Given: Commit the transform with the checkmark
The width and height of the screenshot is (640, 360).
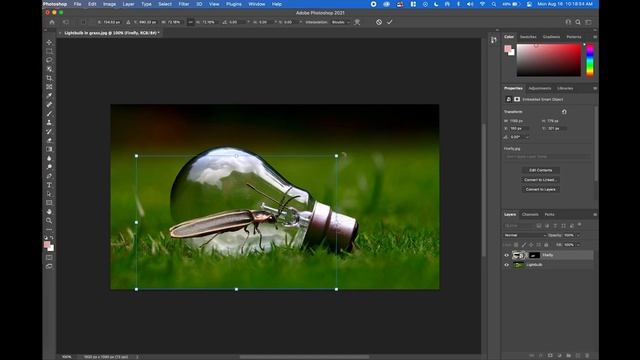Looking at the screenshot, I should point(390,22).
